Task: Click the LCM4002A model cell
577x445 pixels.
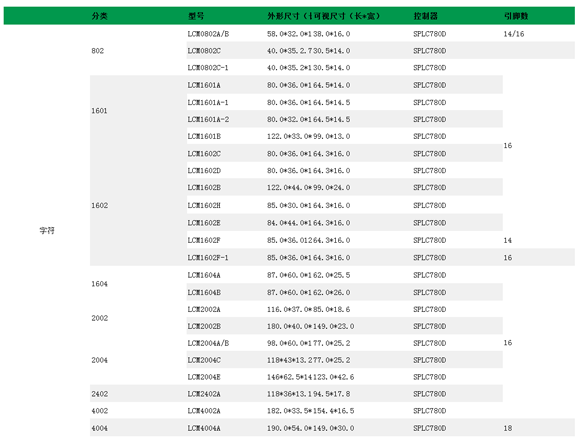Action: [x=204, y=411]
